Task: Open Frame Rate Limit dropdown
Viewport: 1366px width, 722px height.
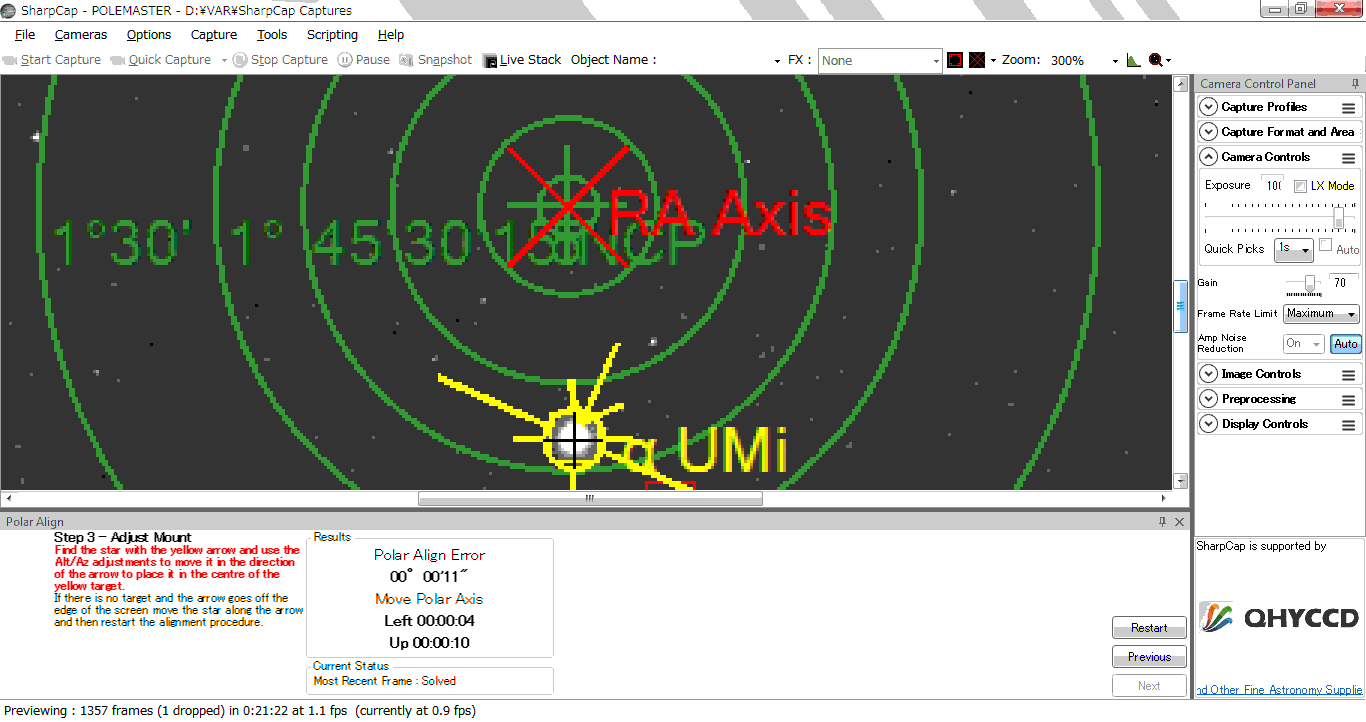Action: tap(1321, 314)
